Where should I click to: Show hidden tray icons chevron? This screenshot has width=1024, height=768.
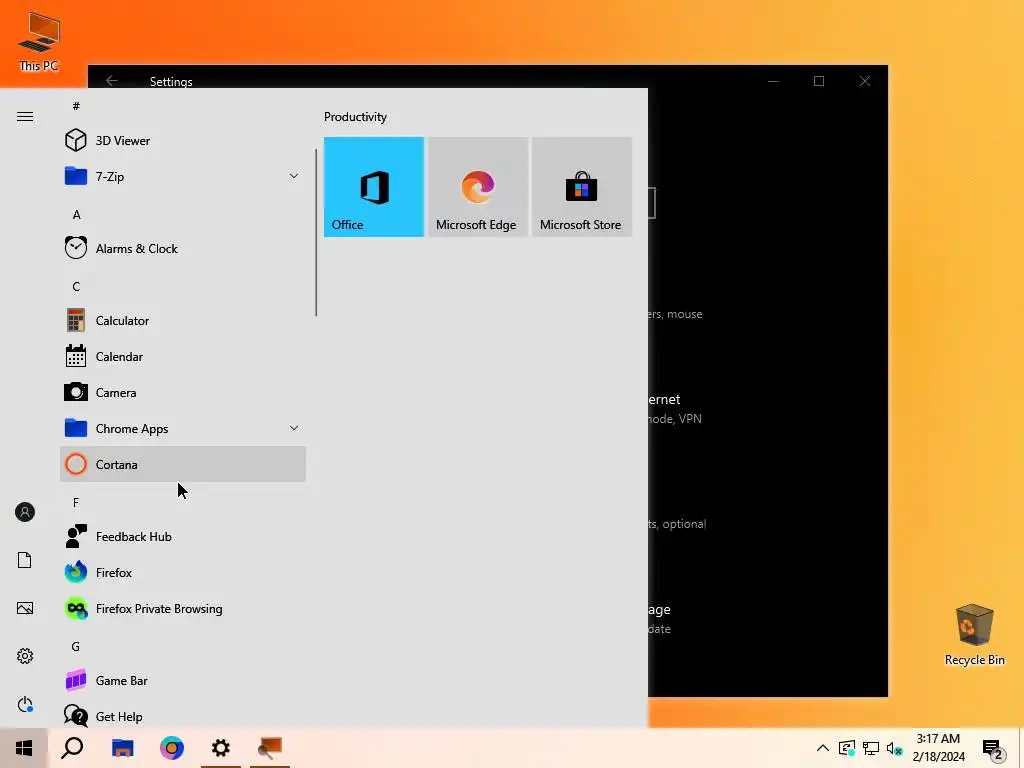pos(823,748)
